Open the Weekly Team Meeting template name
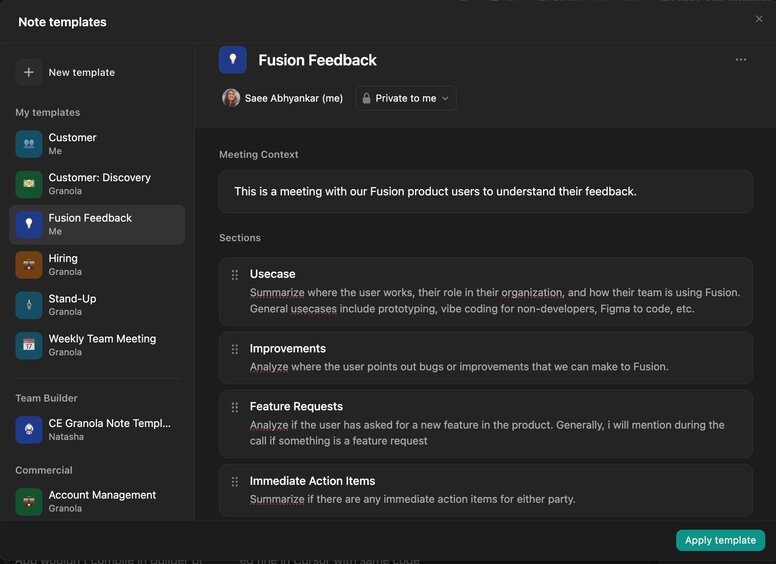Screen dimensions: 776x564 click(102, 339)
